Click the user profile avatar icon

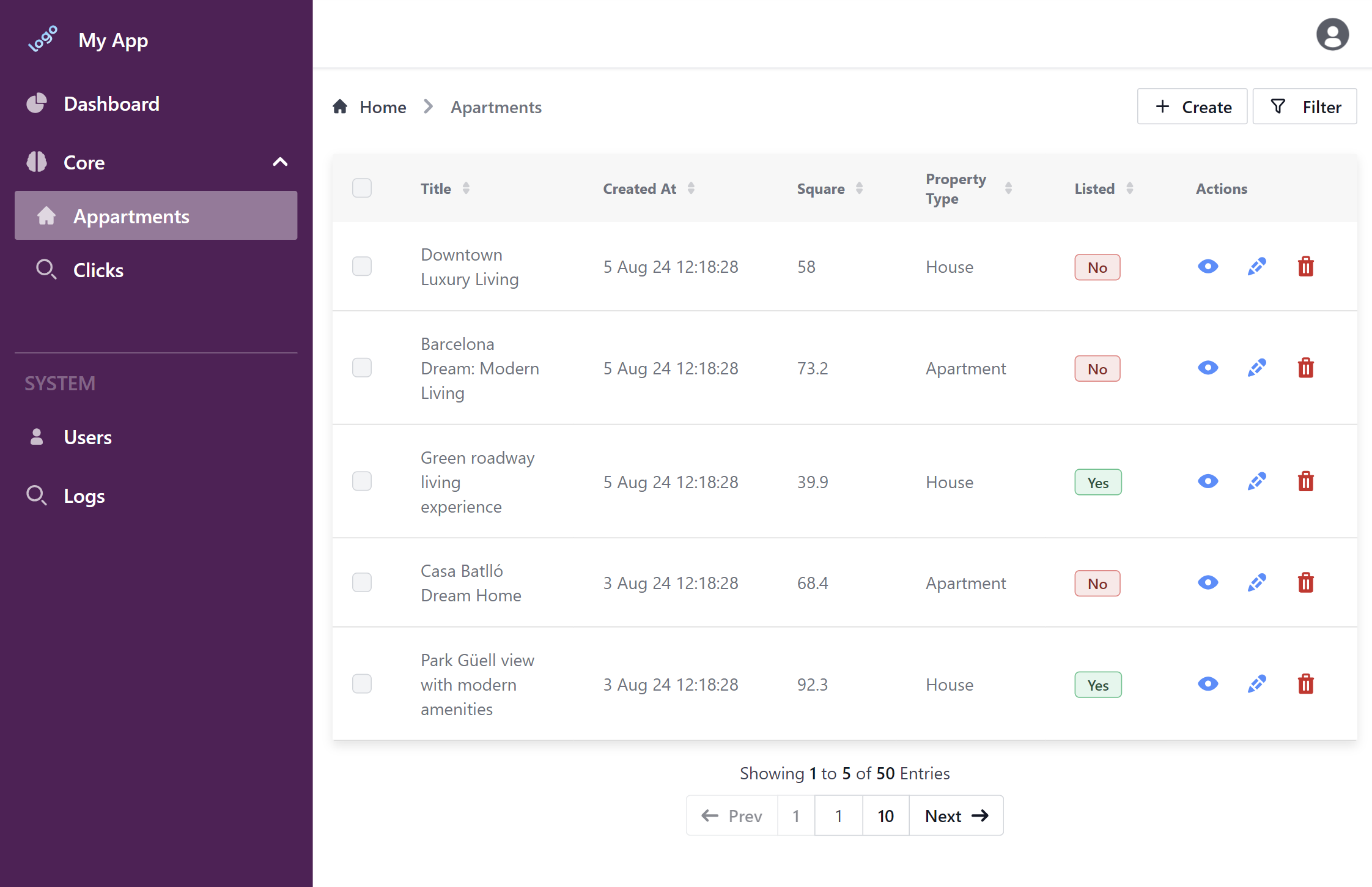(1332, 34)
